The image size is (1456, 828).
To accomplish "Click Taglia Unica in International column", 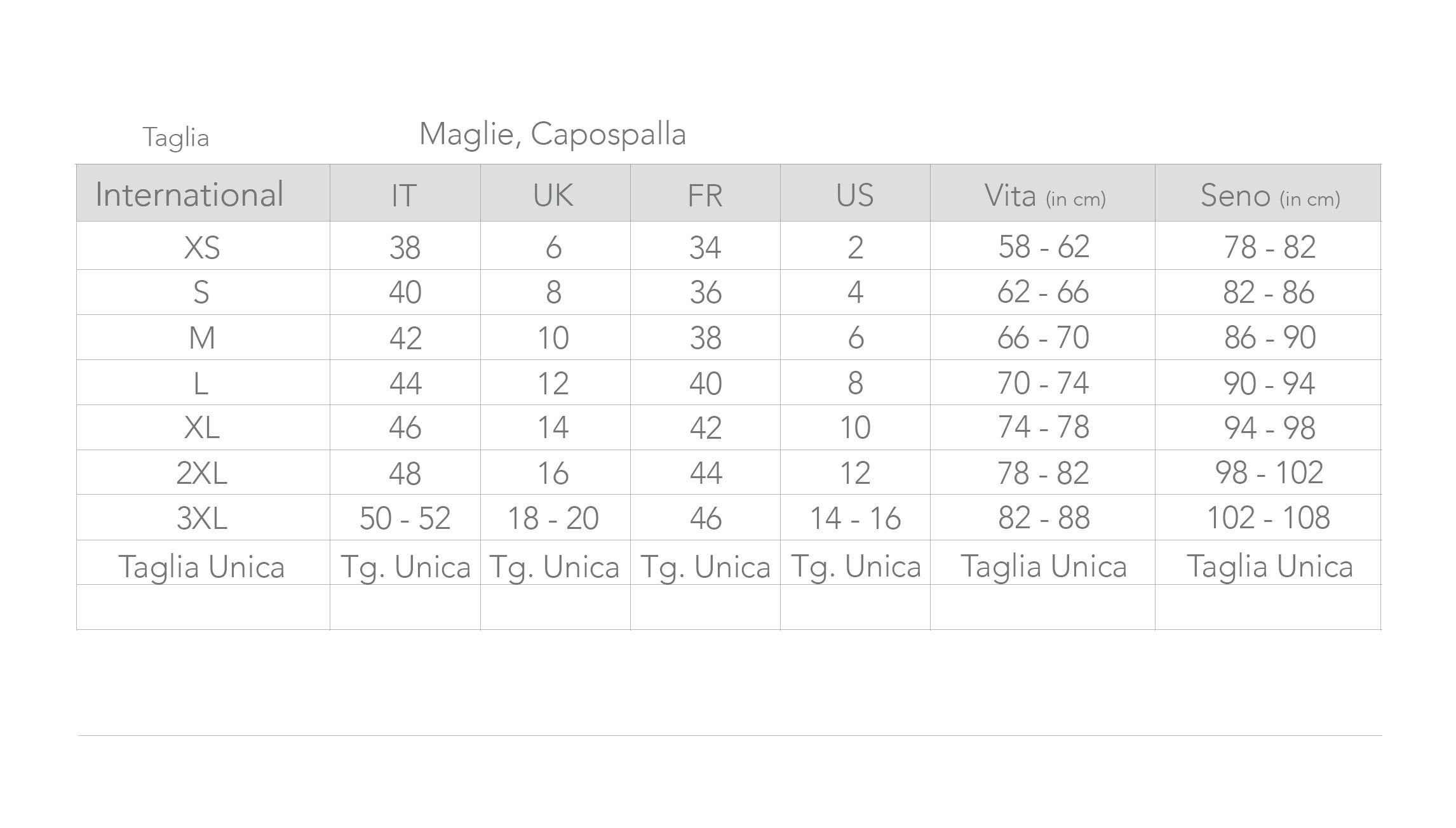I will [202, 566].
